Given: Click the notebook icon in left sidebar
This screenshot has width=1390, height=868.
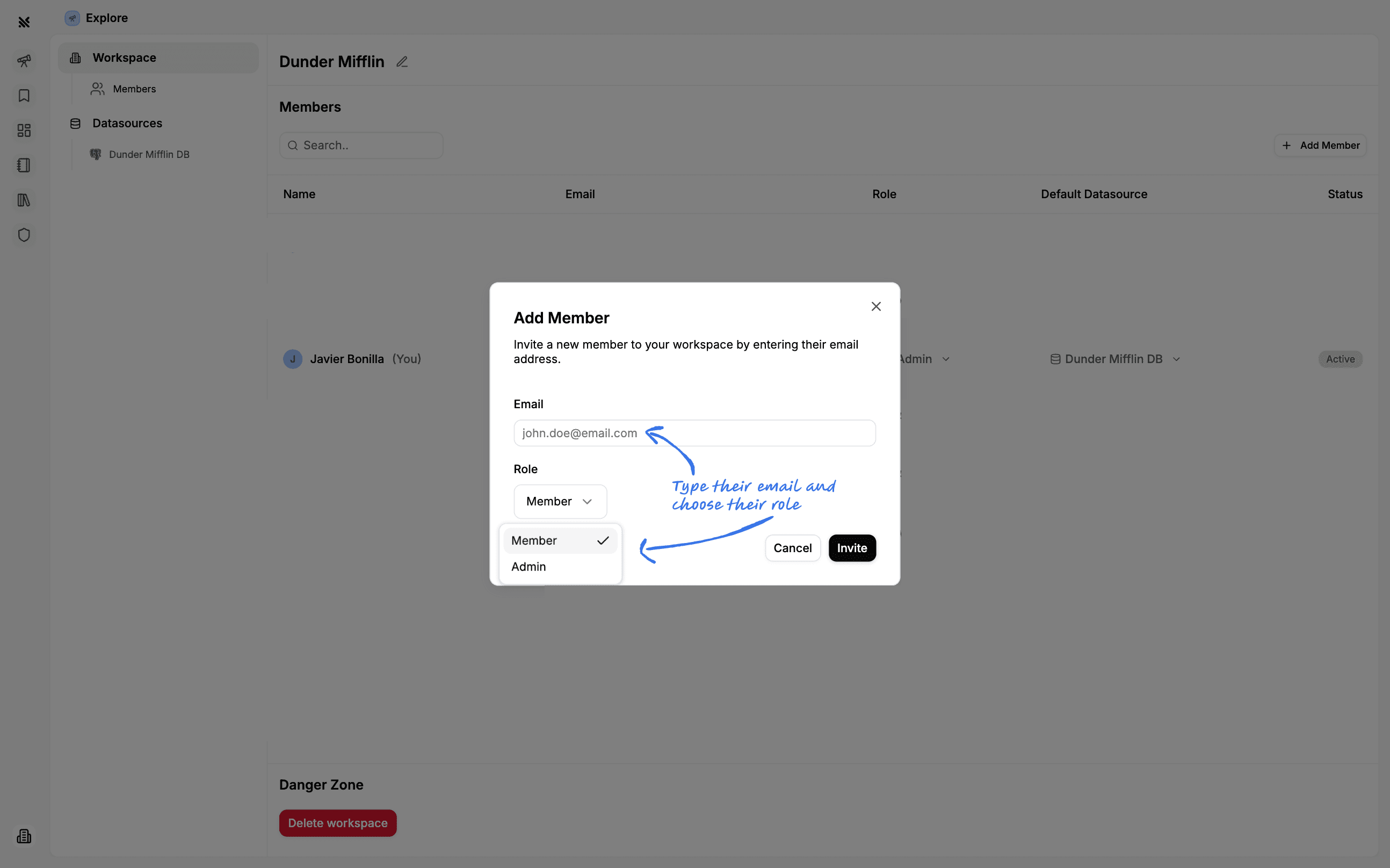Looking at the screenshot, I should pos(24,165).
